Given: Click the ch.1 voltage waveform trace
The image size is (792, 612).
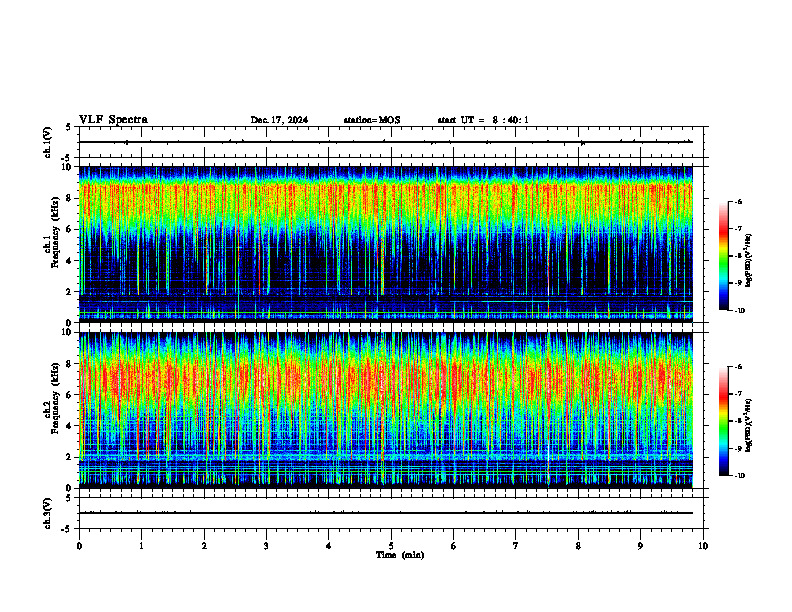Looking at the screenshot, I should [385, 142].
